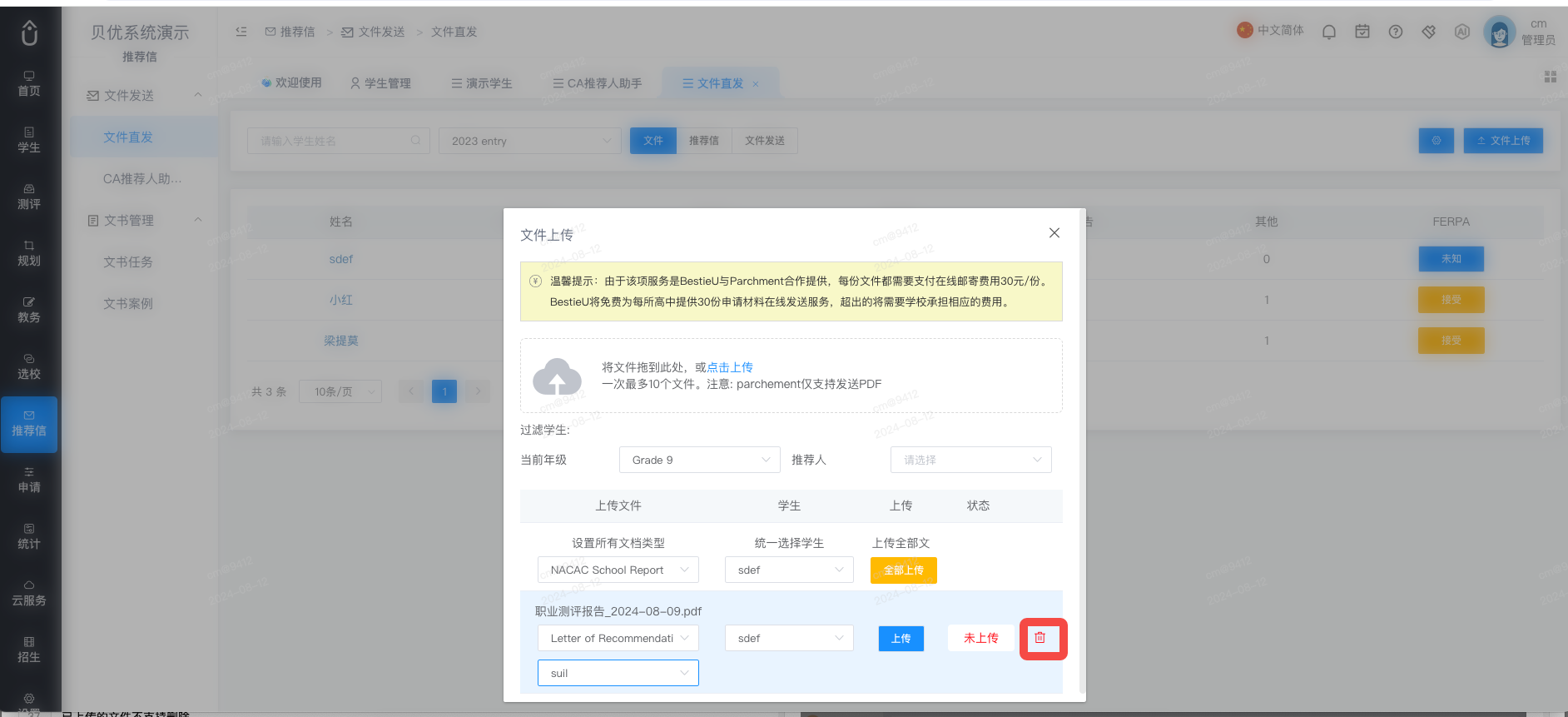Image resolution: width=1568 pixels, height=717 pixels.
Task: Delete the uploaded PDF with trash icon
Action: click(1040, 638)
